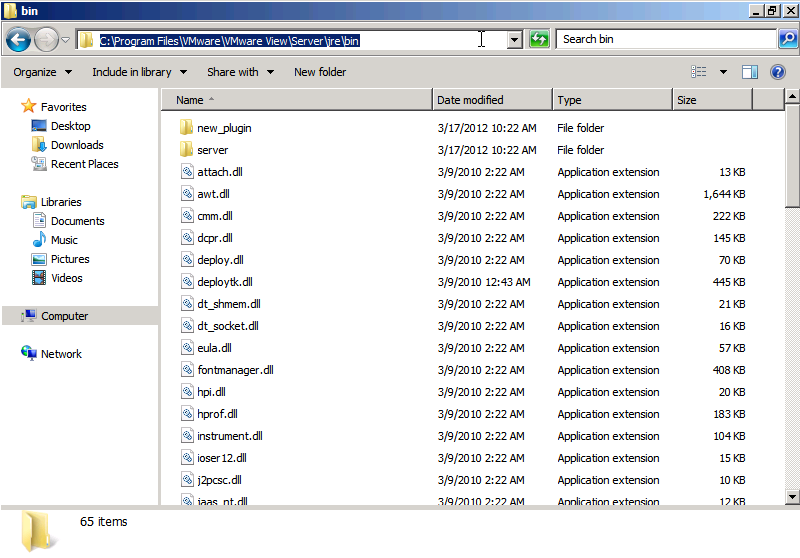The image size is (800, 558).
Task: Click the bin folder icon in title bar
Action: click(10, 10)
